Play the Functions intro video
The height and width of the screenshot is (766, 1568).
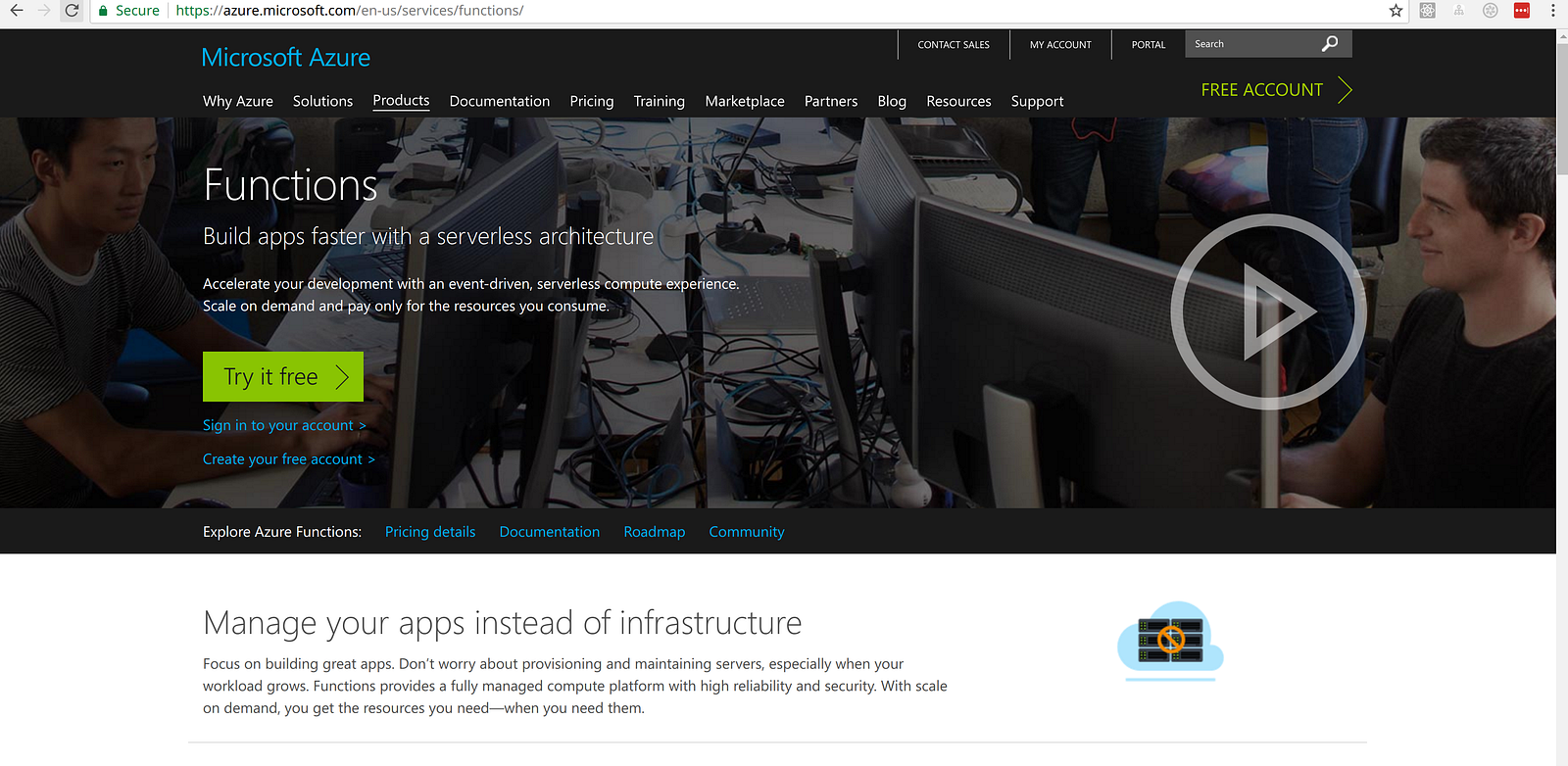pyautogui.click(x=1268, y=311)
